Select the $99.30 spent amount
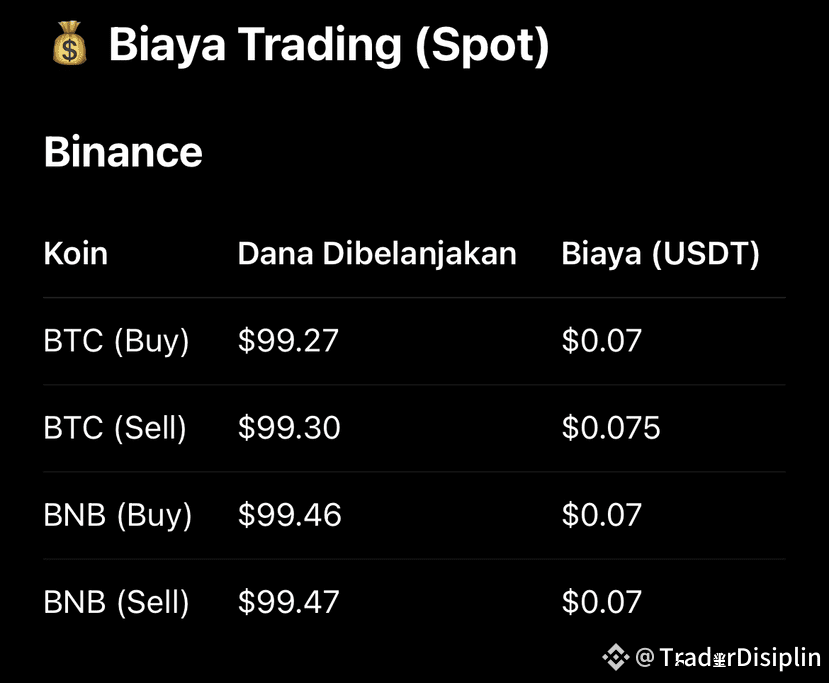The image size is (829, 683). pyautogui.click(x=289, y=428)
